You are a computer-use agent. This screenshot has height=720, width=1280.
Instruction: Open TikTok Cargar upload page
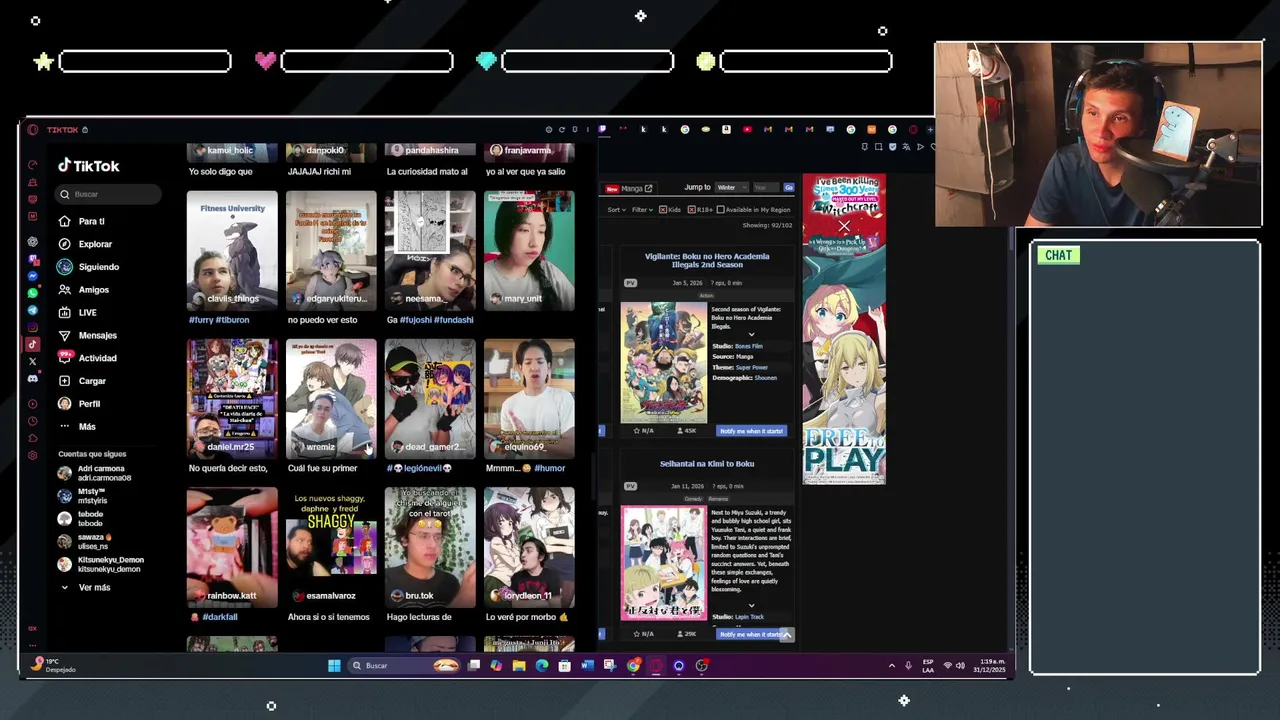(83, 381)
